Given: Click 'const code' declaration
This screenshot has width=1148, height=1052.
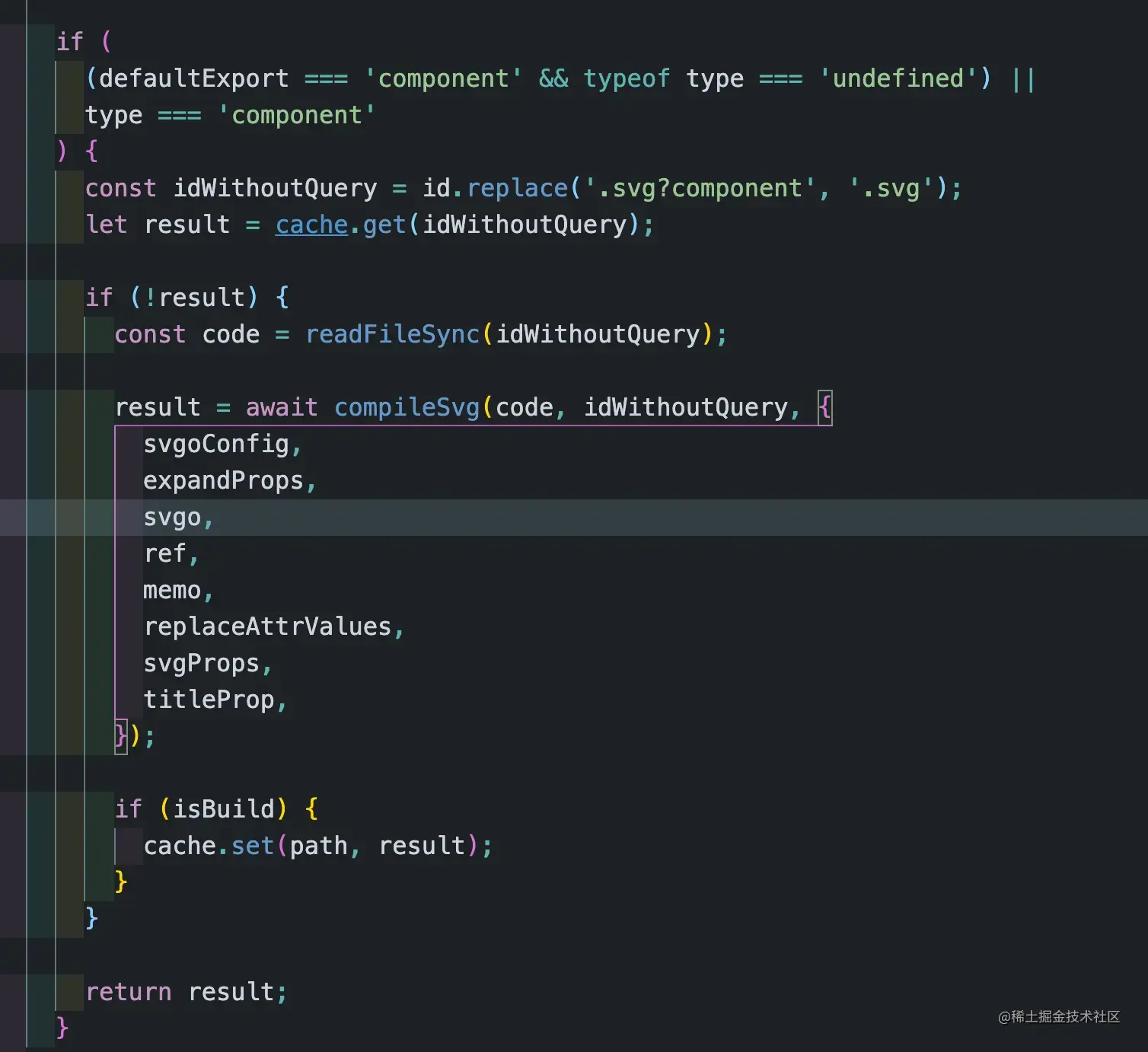Looking at the screenshot, I should (x=187, y=334).
